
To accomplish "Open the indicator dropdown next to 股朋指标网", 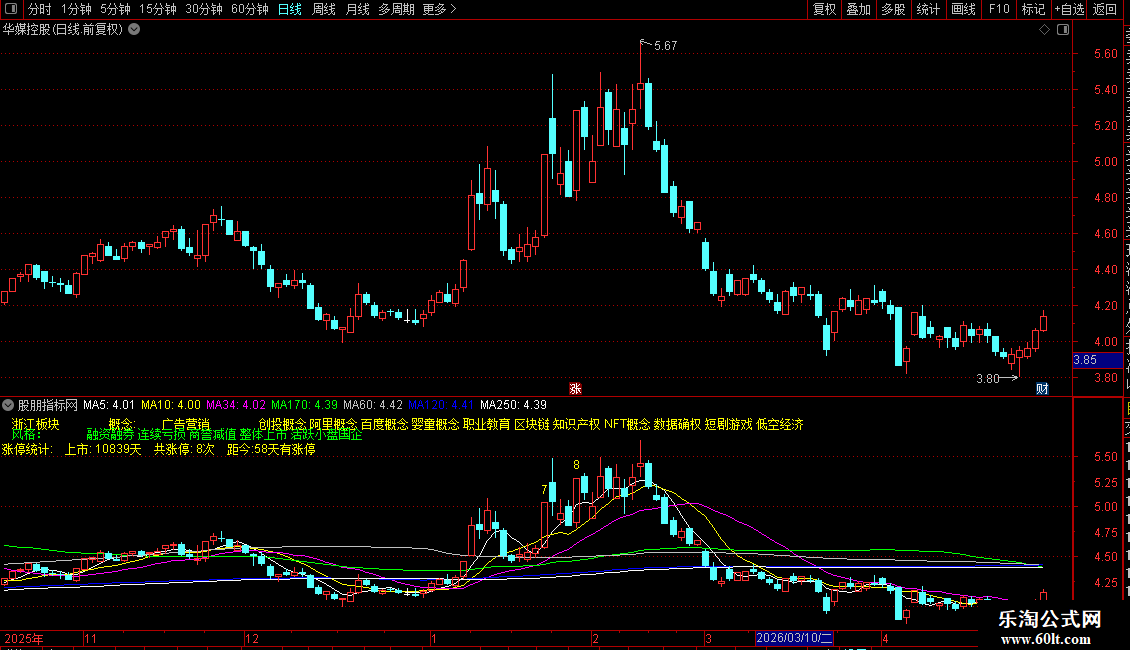I will (x=8, y=405).
